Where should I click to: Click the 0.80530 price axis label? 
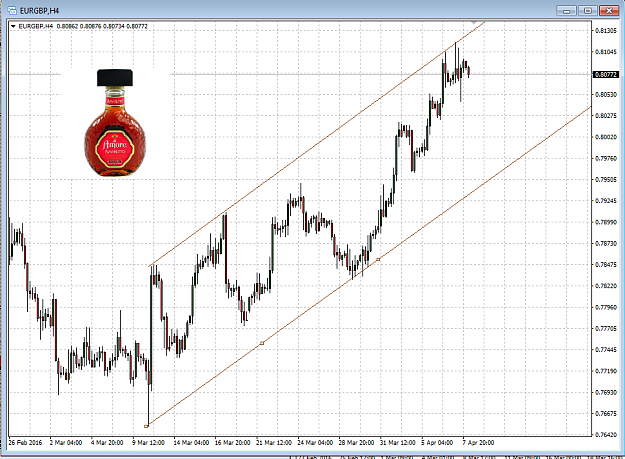point(605,94)
